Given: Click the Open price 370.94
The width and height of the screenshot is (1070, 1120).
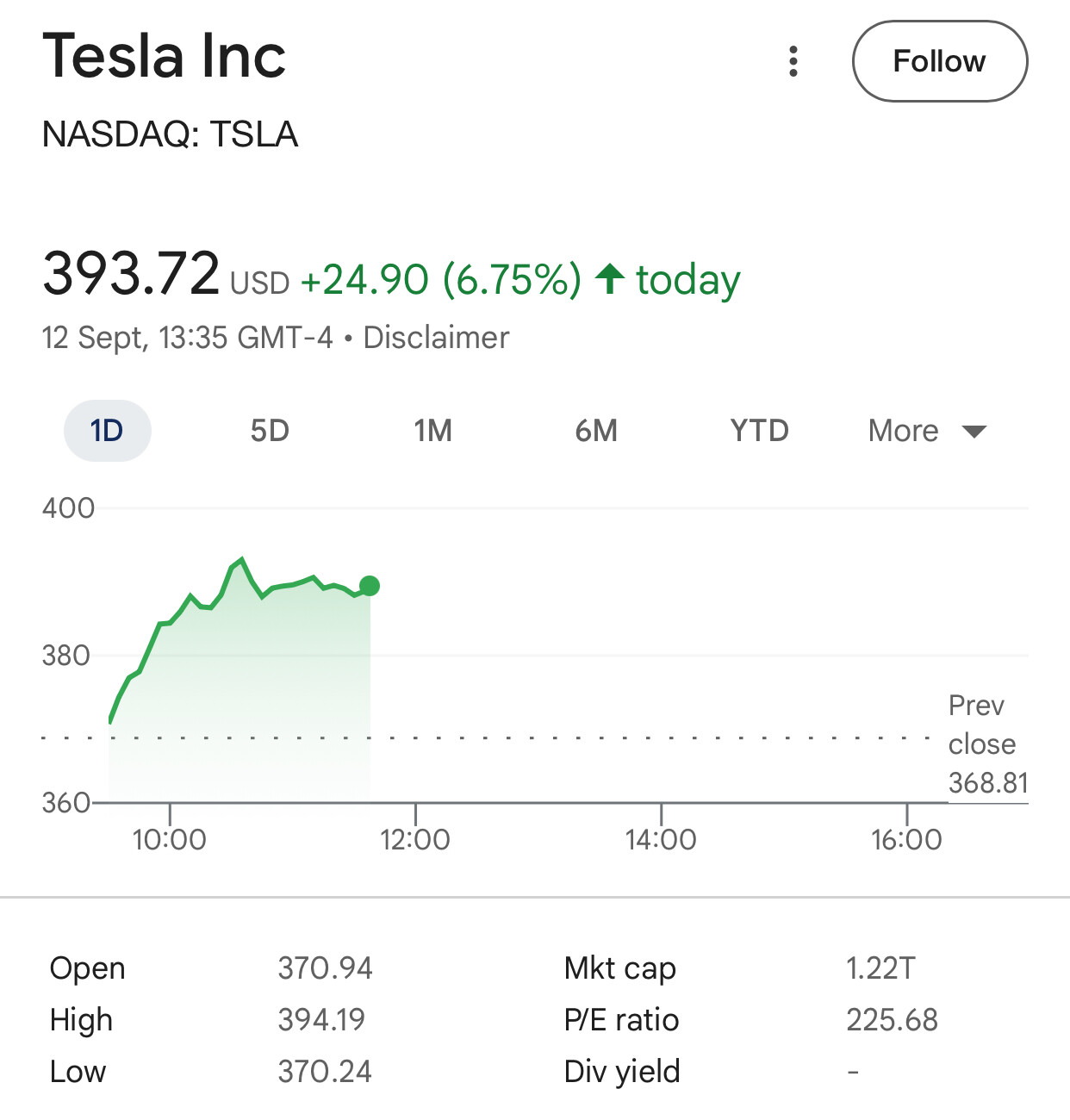Looking at the screenshot, I should point(325,968).
